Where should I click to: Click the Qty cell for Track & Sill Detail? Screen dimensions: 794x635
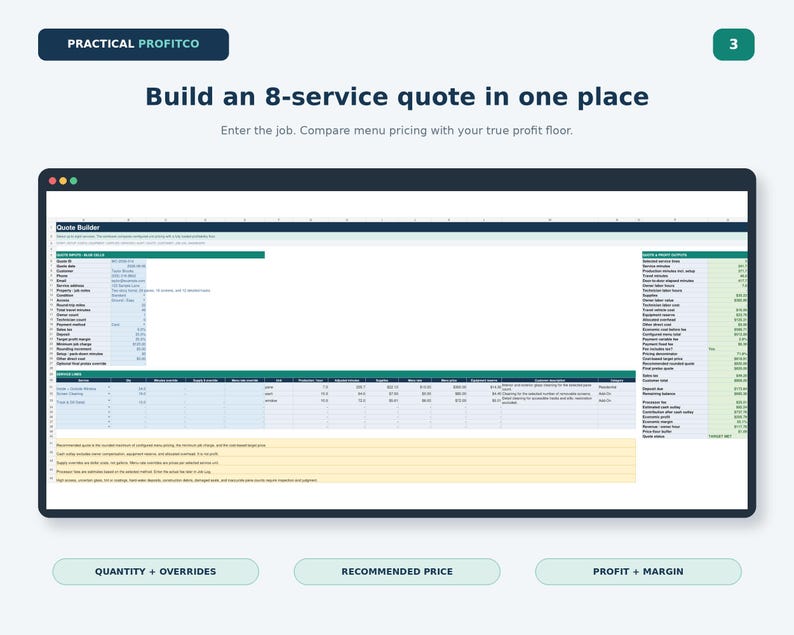129,402
